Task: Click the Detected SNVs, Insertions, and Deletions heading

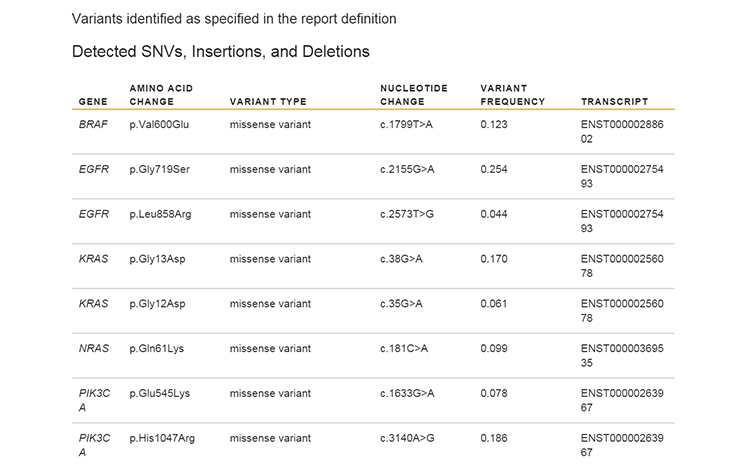Action: pos(222,51)
